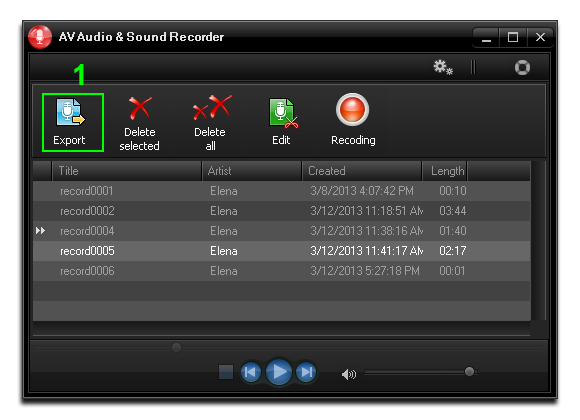Click the volume slider knob
Viewport: 580px width, 420px height.
pyautogui.click(x=469, y=372)
